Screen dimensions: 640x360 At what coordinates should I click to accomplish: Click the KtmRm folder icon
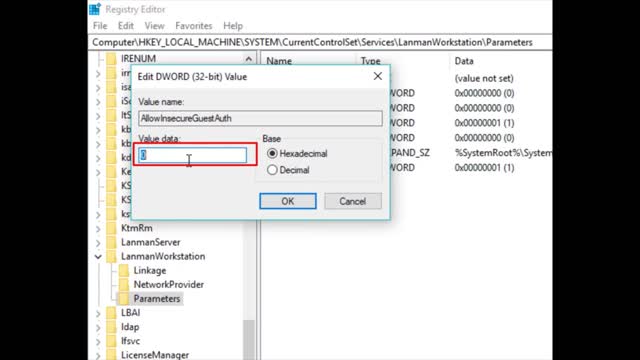(x=111, y=228)
